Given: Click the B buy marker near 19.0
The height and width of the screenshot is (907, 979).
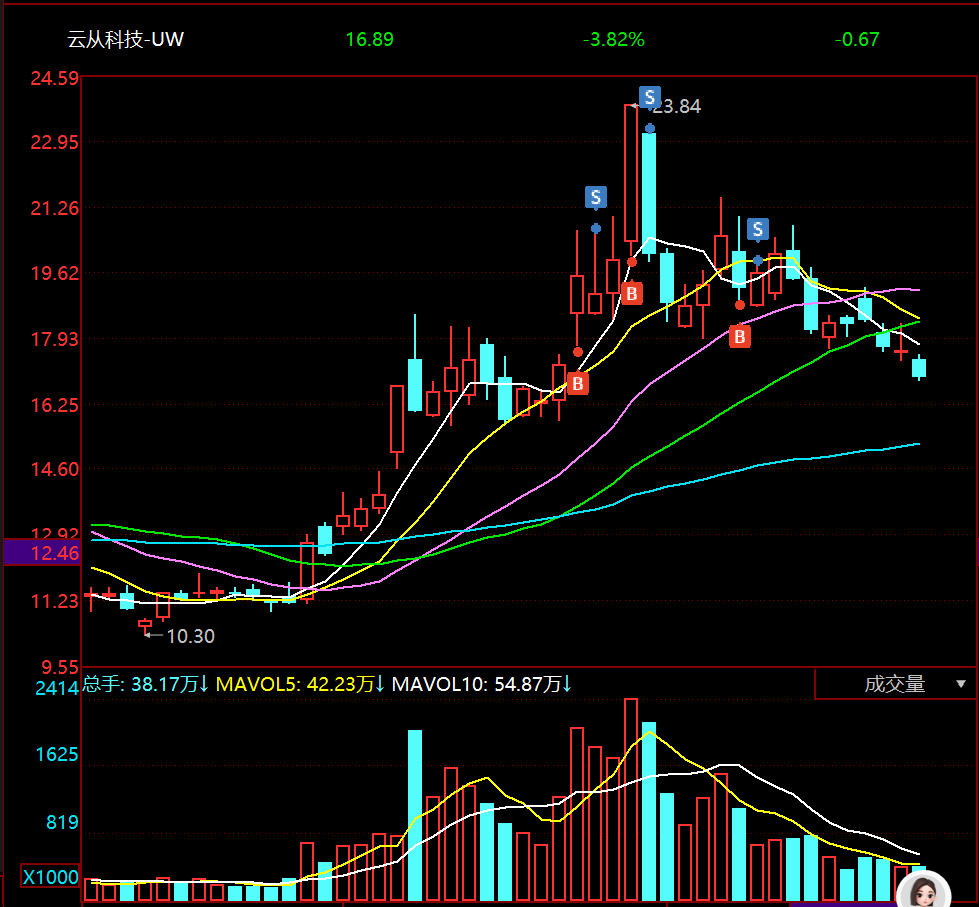Looking at the screenshot, I should [x=632, y=293].
